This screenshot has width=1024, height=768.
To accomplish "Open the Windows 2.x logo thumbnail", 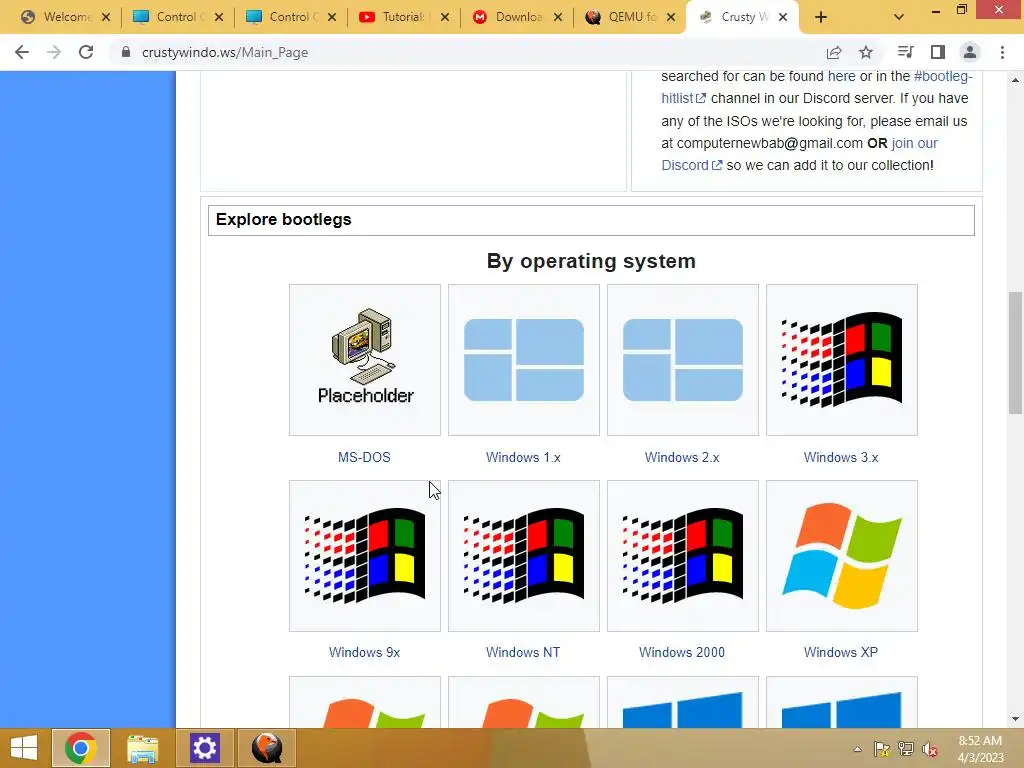I will 682,360.
